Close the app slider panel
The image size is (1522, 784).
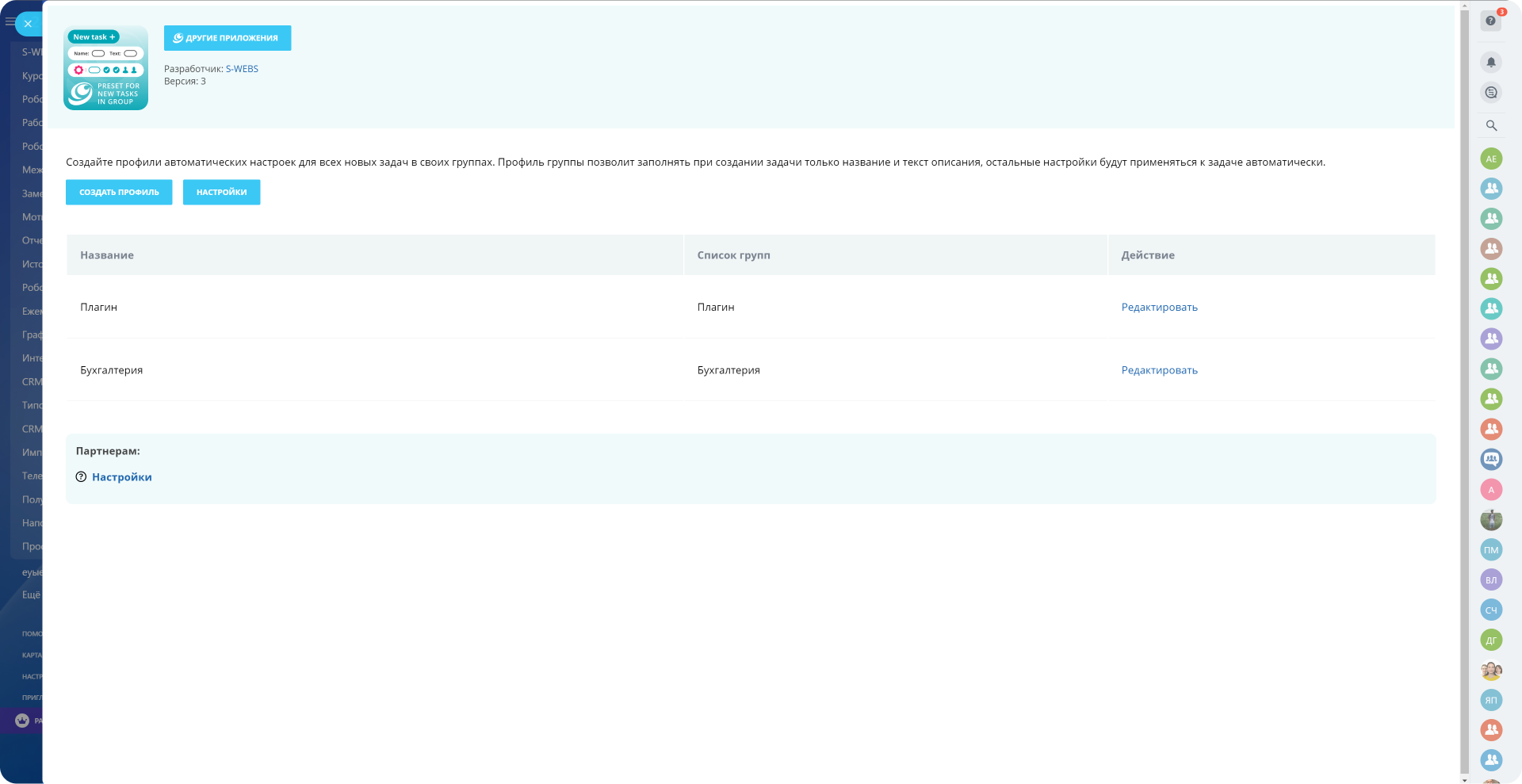(28, 24)
